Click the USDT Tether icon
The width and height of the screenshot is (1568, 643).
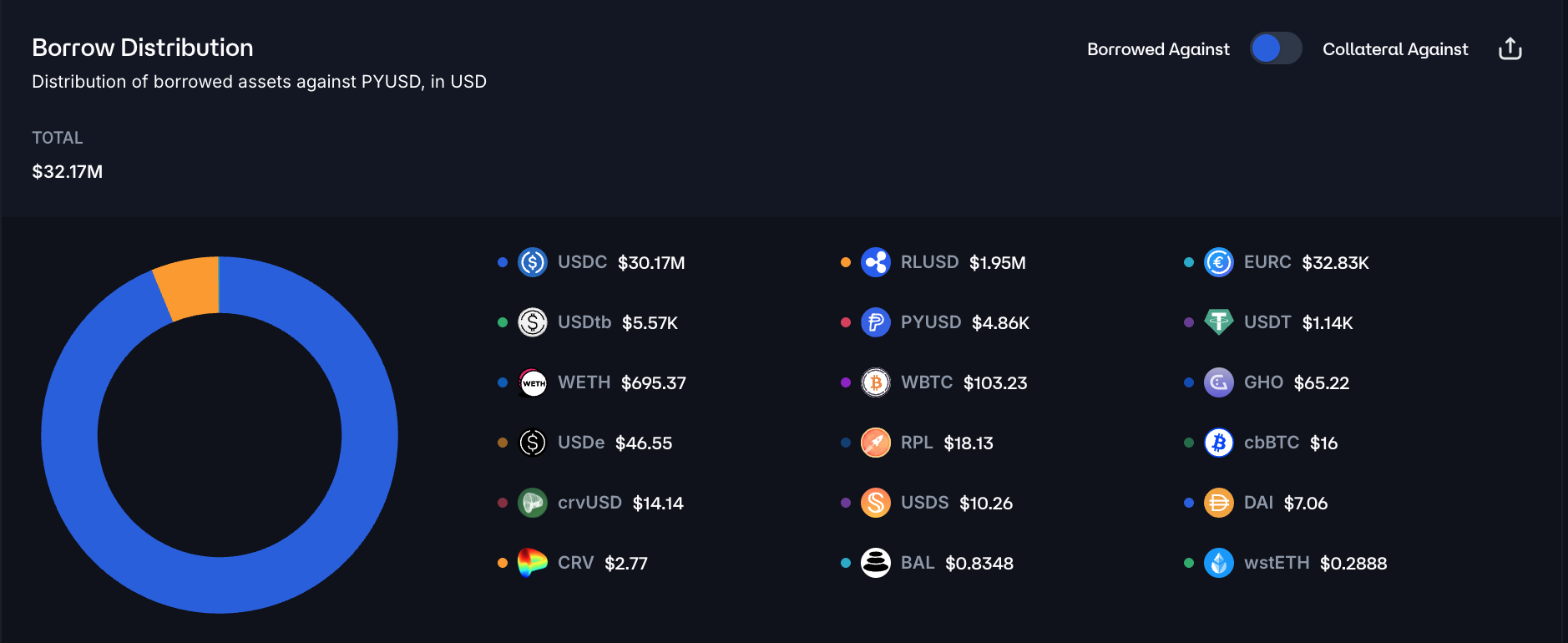(x=1218, y=322)
